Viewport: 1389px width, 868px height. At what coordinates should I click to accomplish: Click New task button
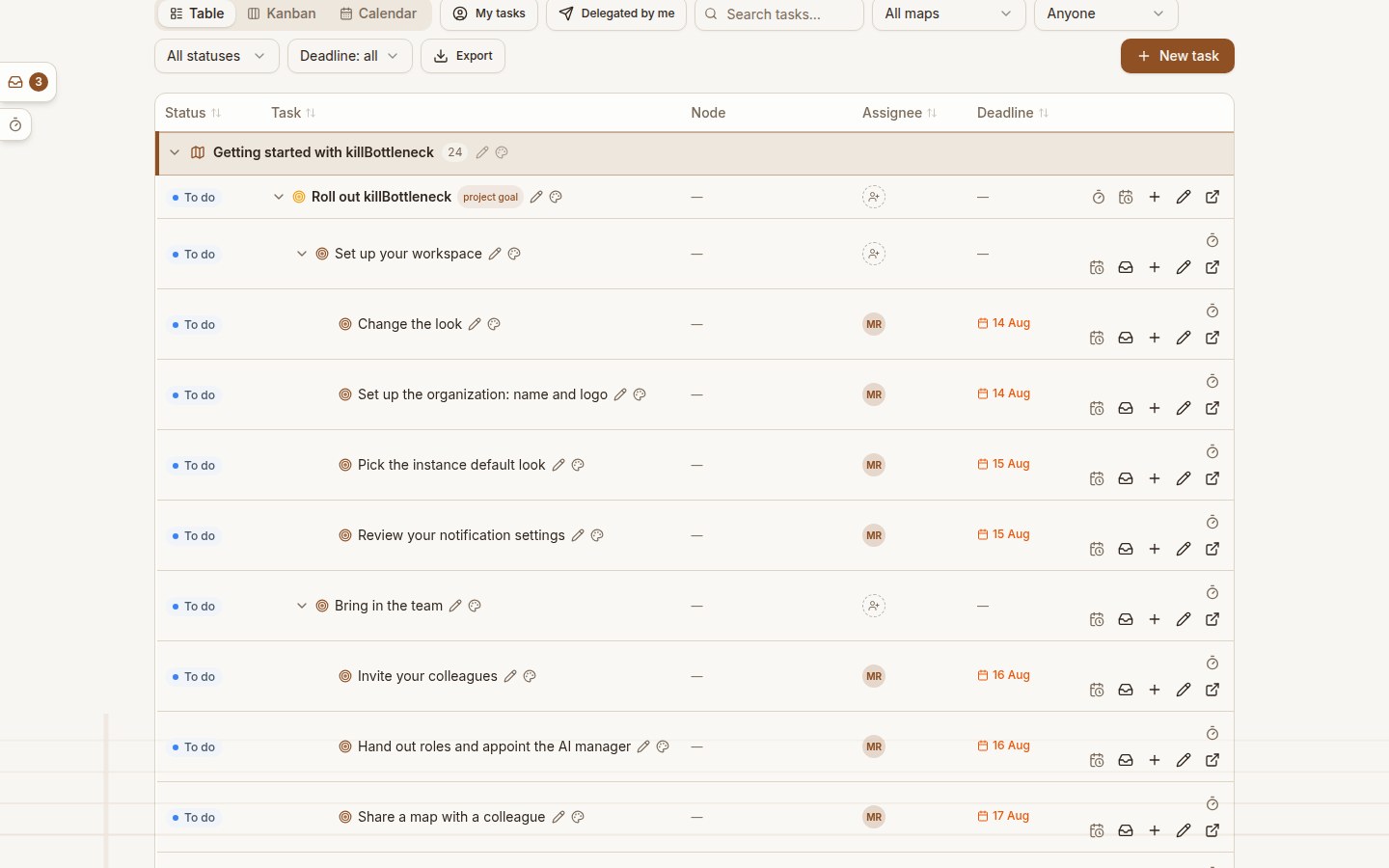click(x=1178, y=56)
